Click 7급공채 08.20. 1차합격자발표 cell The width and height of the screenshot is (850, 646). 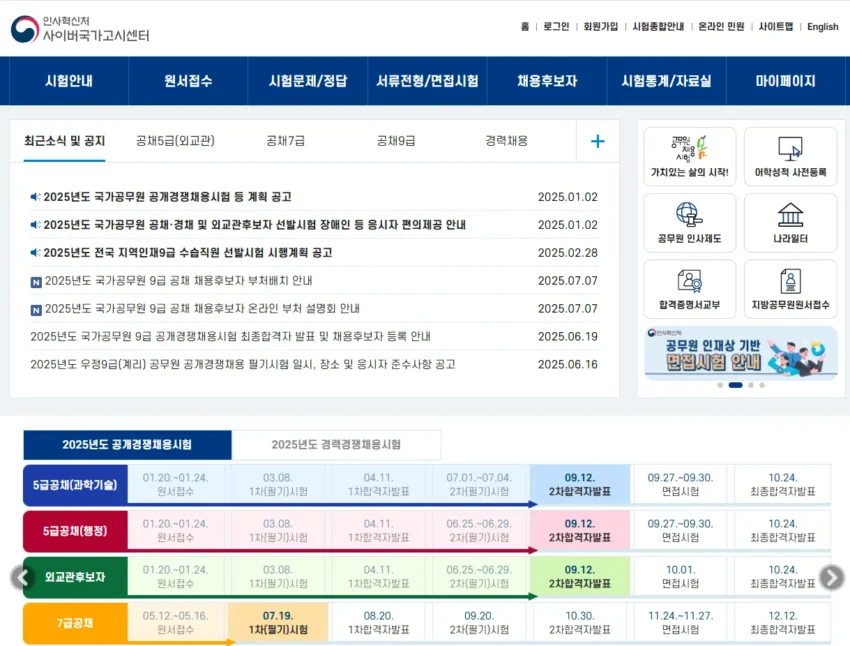[379, 623]
